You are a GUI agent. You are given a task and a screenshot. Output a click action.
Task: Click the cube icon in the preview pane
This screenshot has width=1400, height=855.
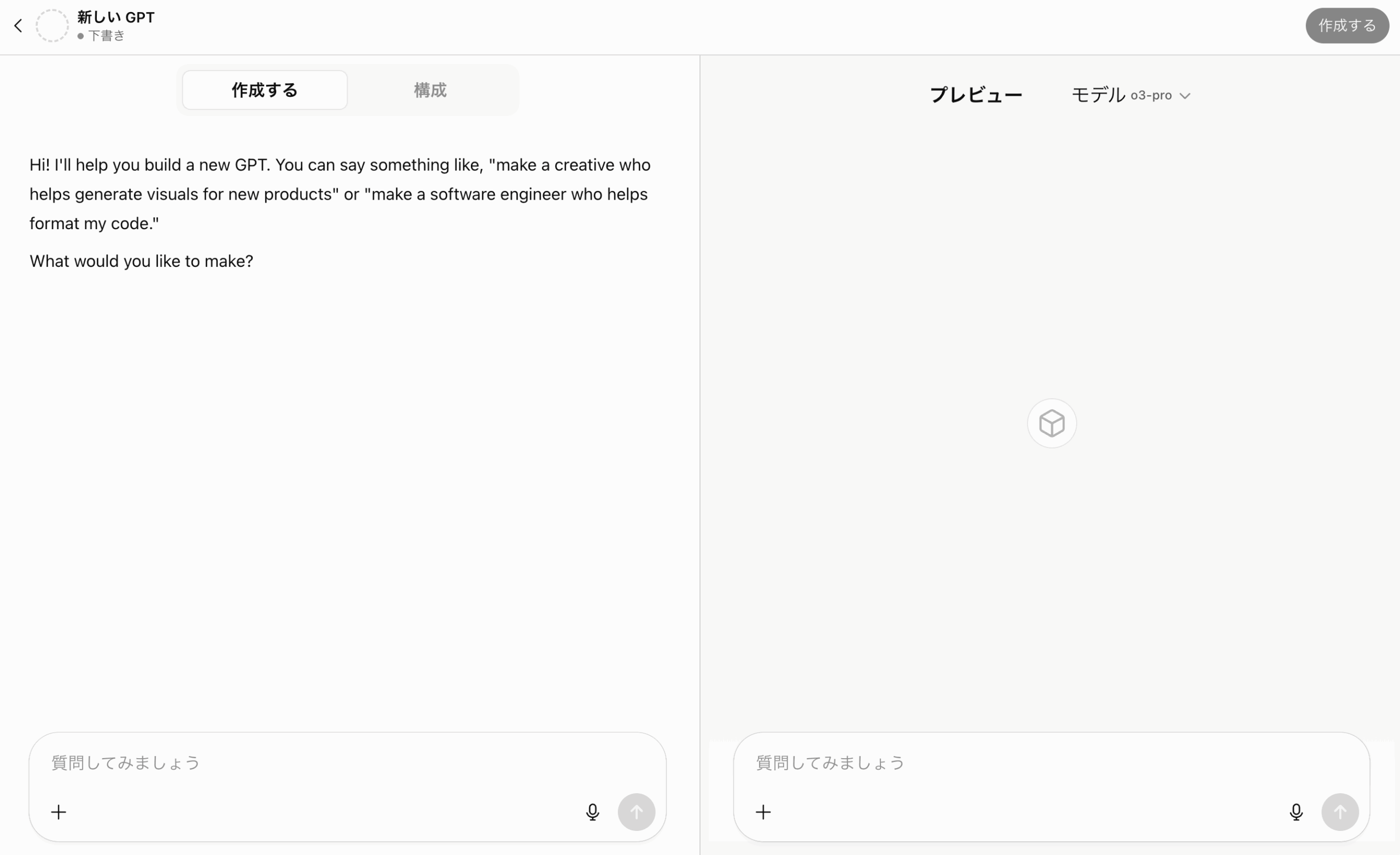point(1052,423)
